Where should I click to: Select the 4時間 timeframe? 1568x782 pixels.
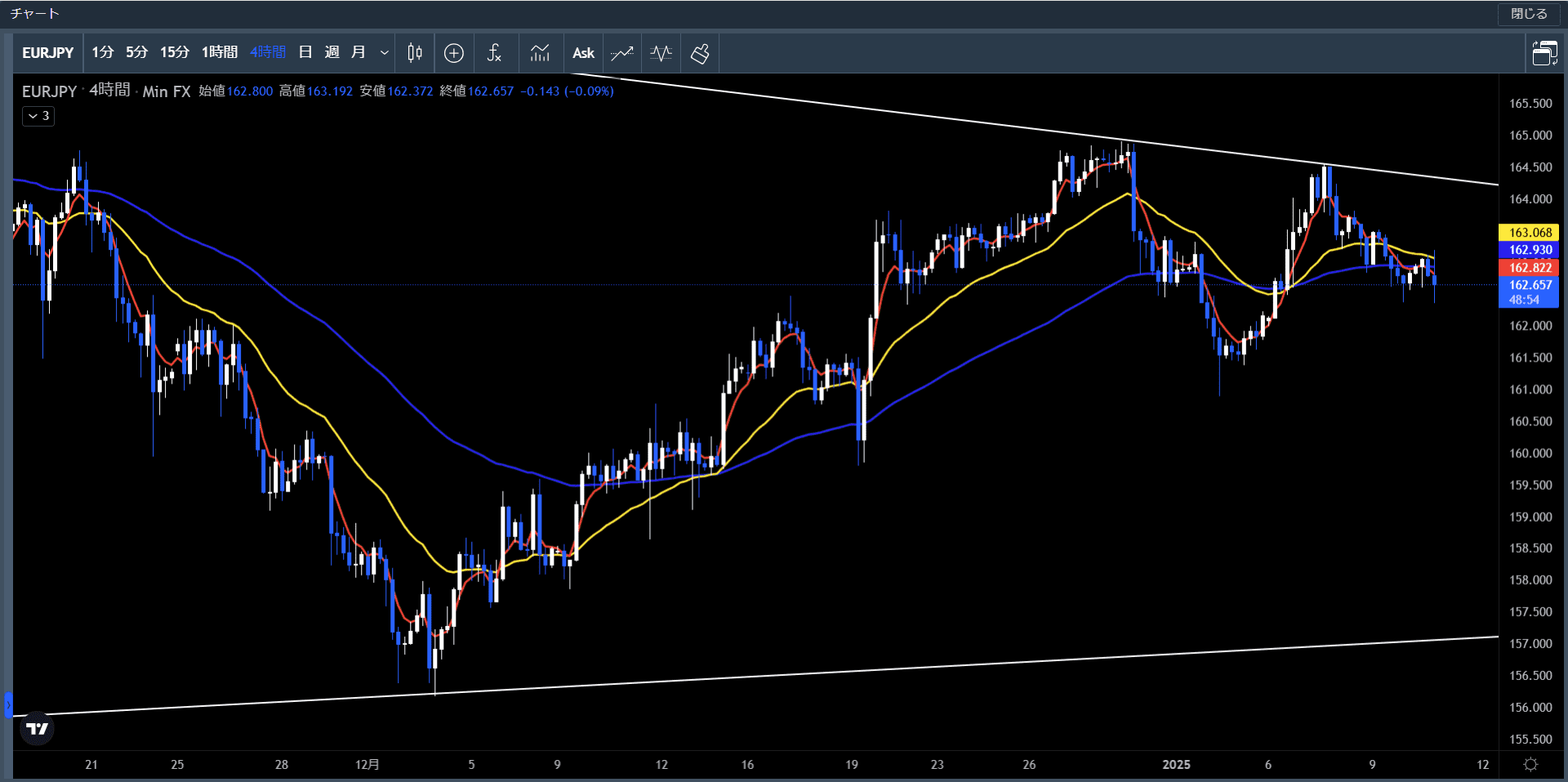point(268,53)
